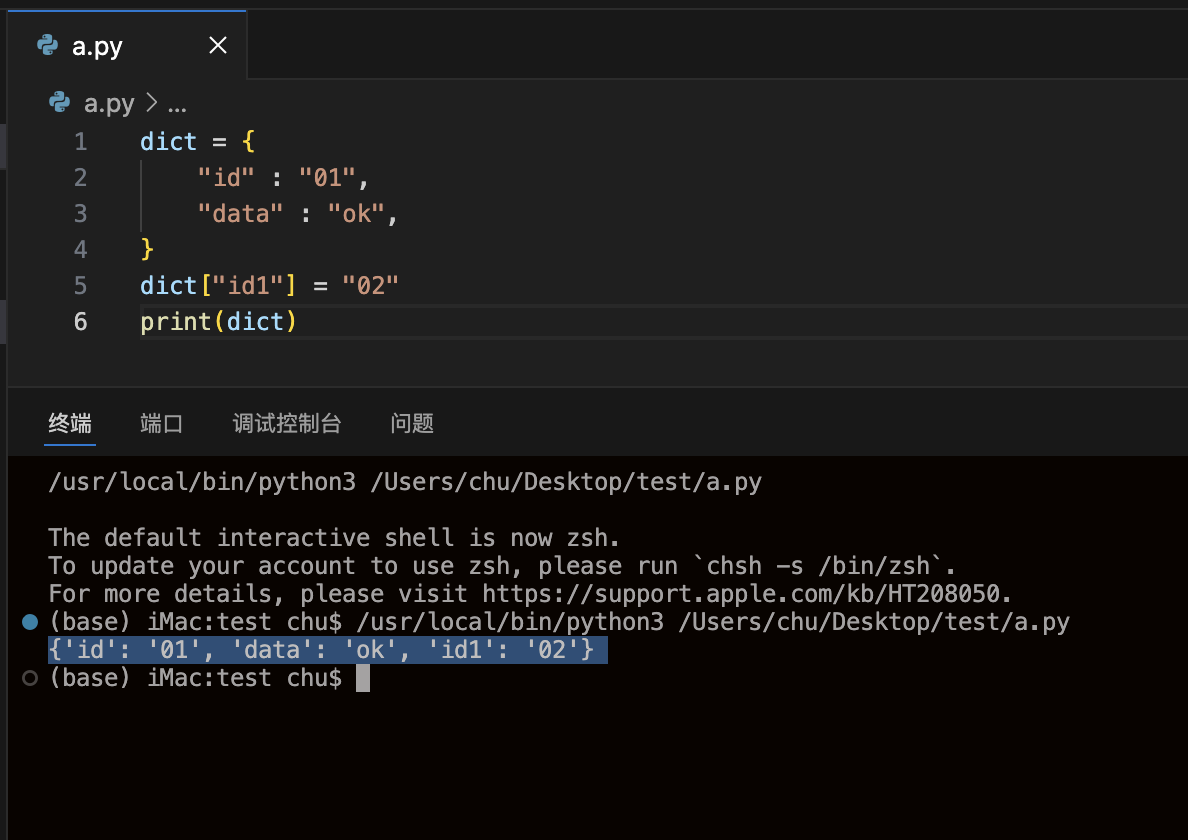Focus the terminal cursor at the last prompt
1188x840 pixels.
363,679
